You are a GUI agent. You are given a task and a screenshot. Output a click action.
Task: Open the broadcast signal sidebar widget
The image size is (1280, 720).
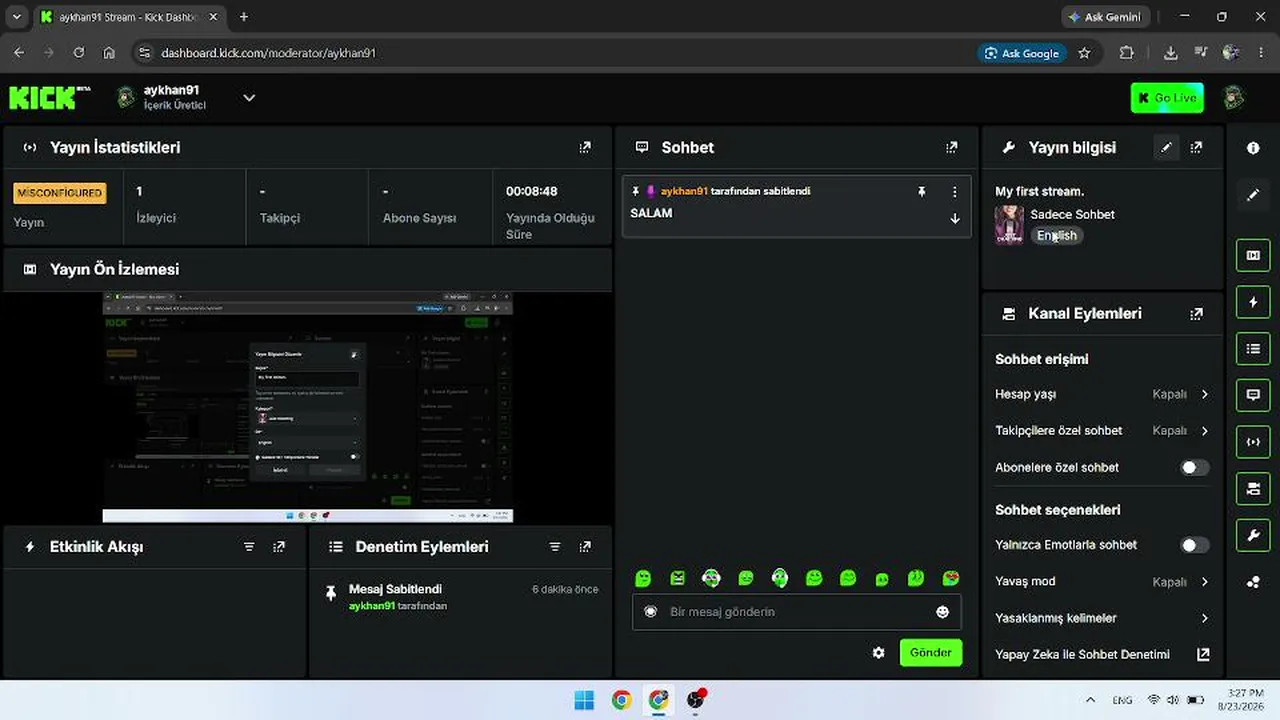click(1253, 442)
